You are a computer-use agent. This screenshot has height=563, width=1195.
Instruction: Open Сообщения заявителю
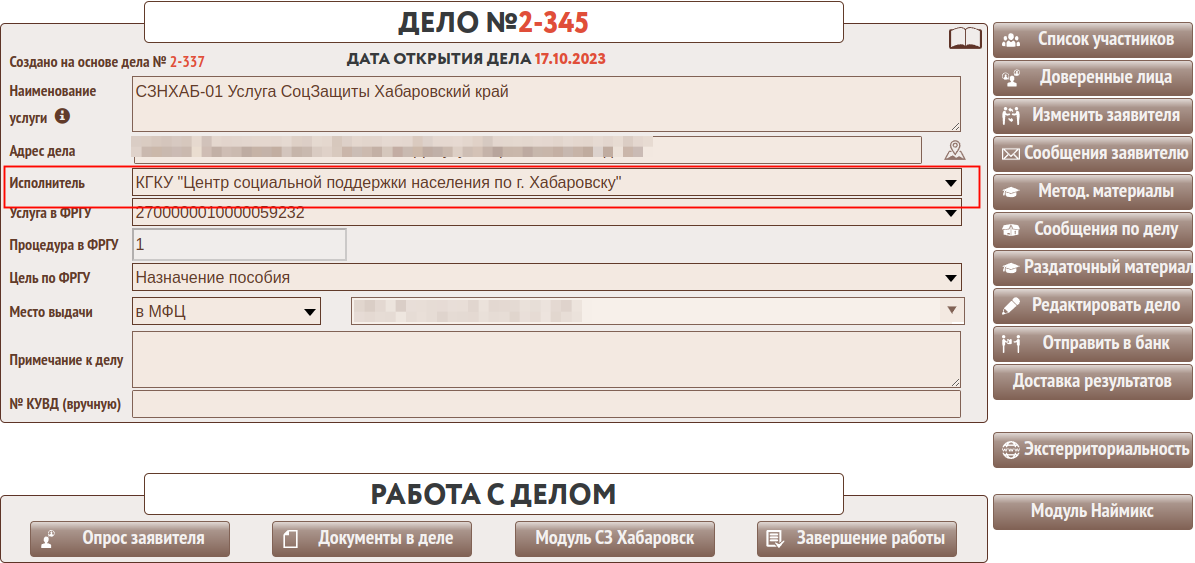1092,153
